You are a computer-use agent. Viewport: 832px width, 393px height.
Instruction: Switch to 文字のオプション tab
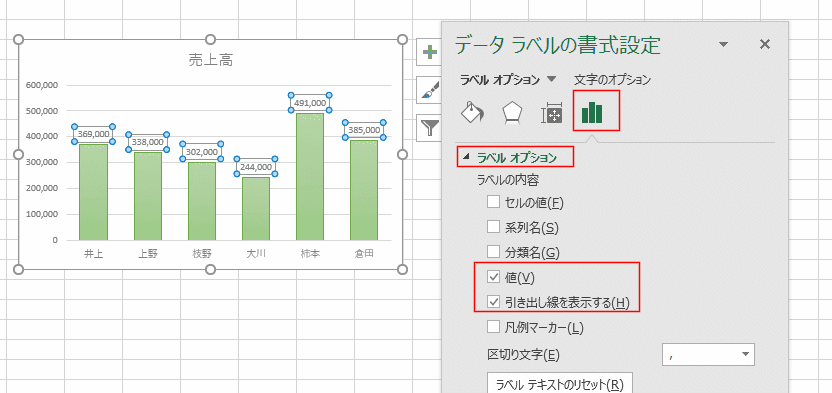612,80
